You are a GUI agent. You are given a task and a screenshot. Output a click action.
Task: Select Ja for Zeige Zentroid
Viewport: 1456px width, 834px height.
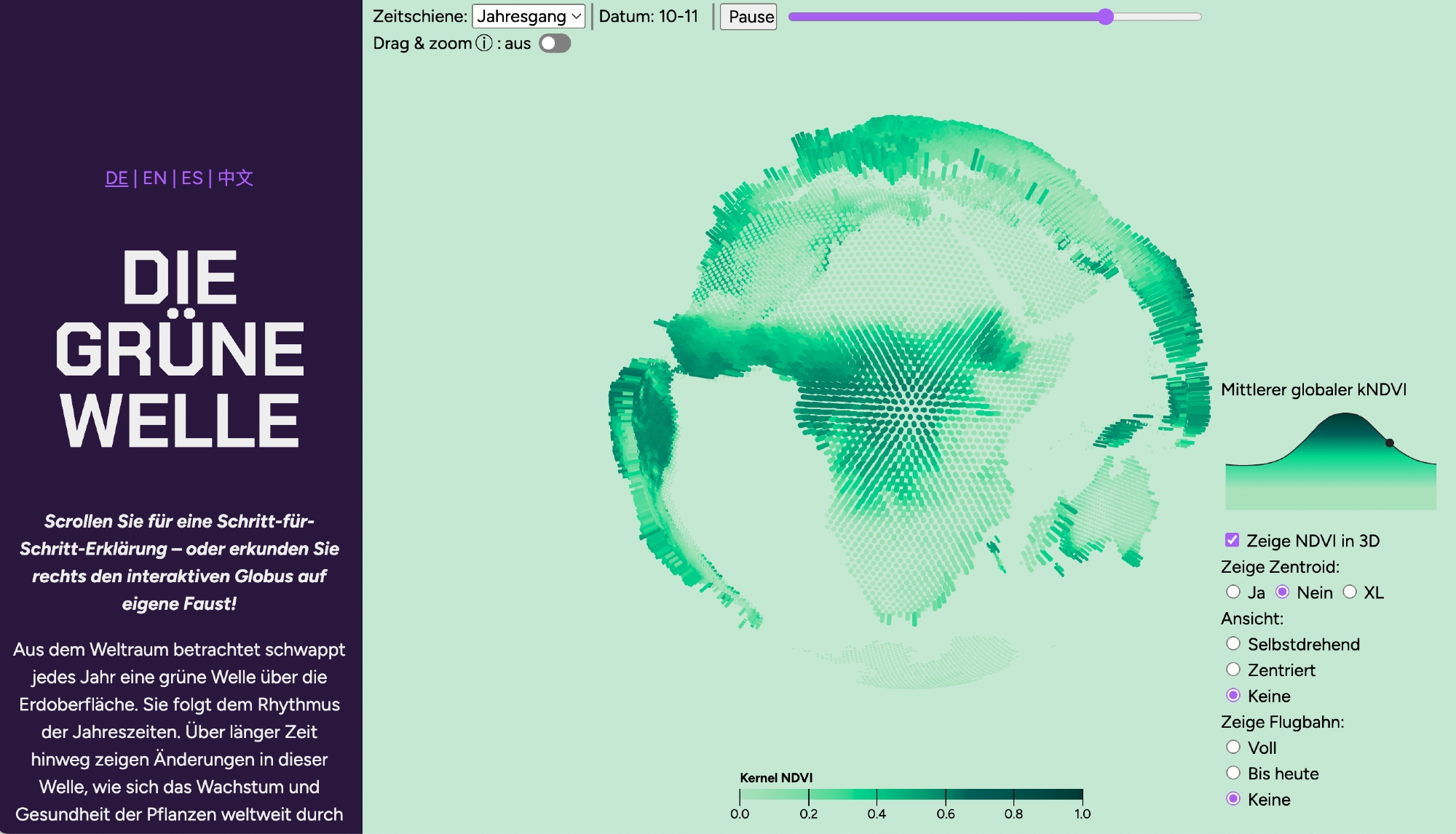click(x=1233, y=592)
